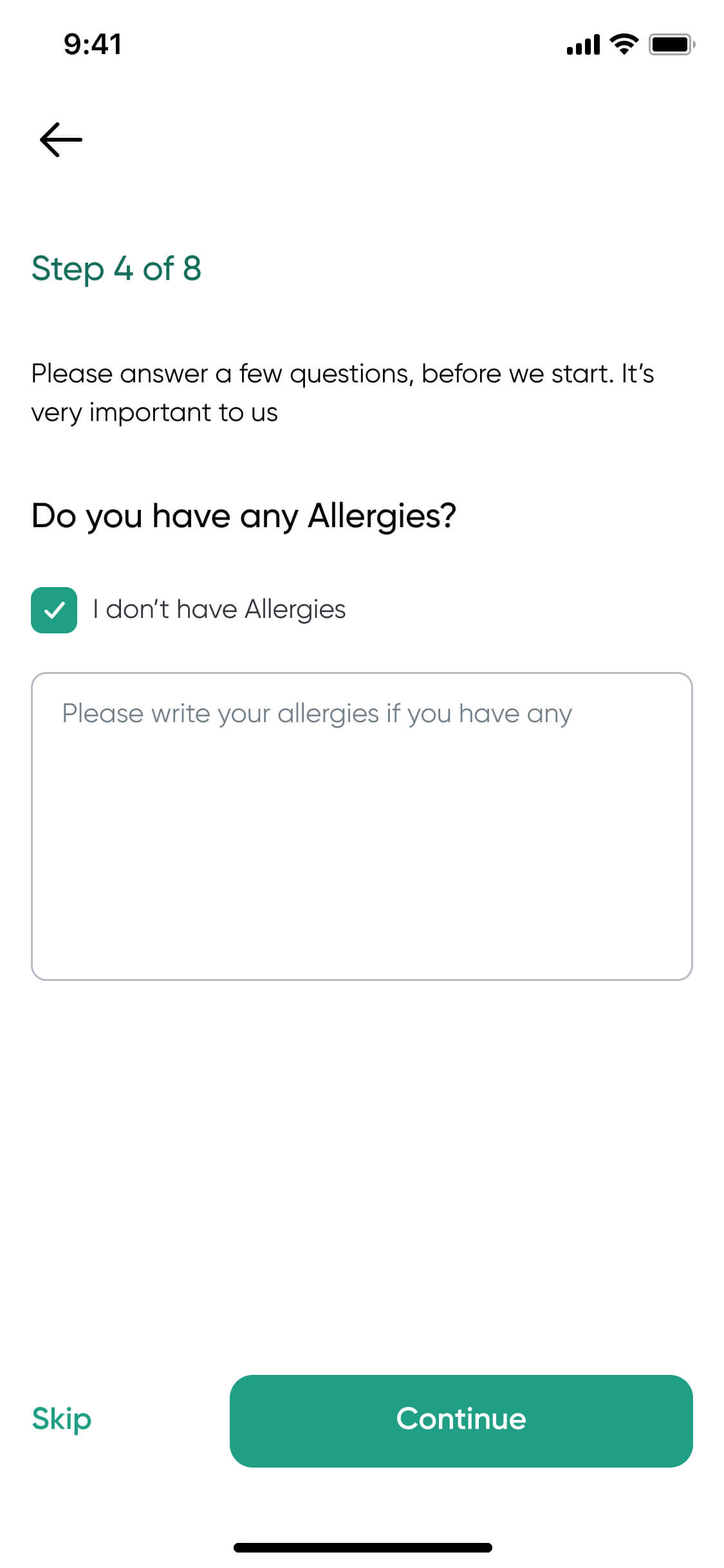Click the "Please write your allergies" placeholder
This screenshot has height=1568, width=724.
pyautogui.click(x=317, y=714)
